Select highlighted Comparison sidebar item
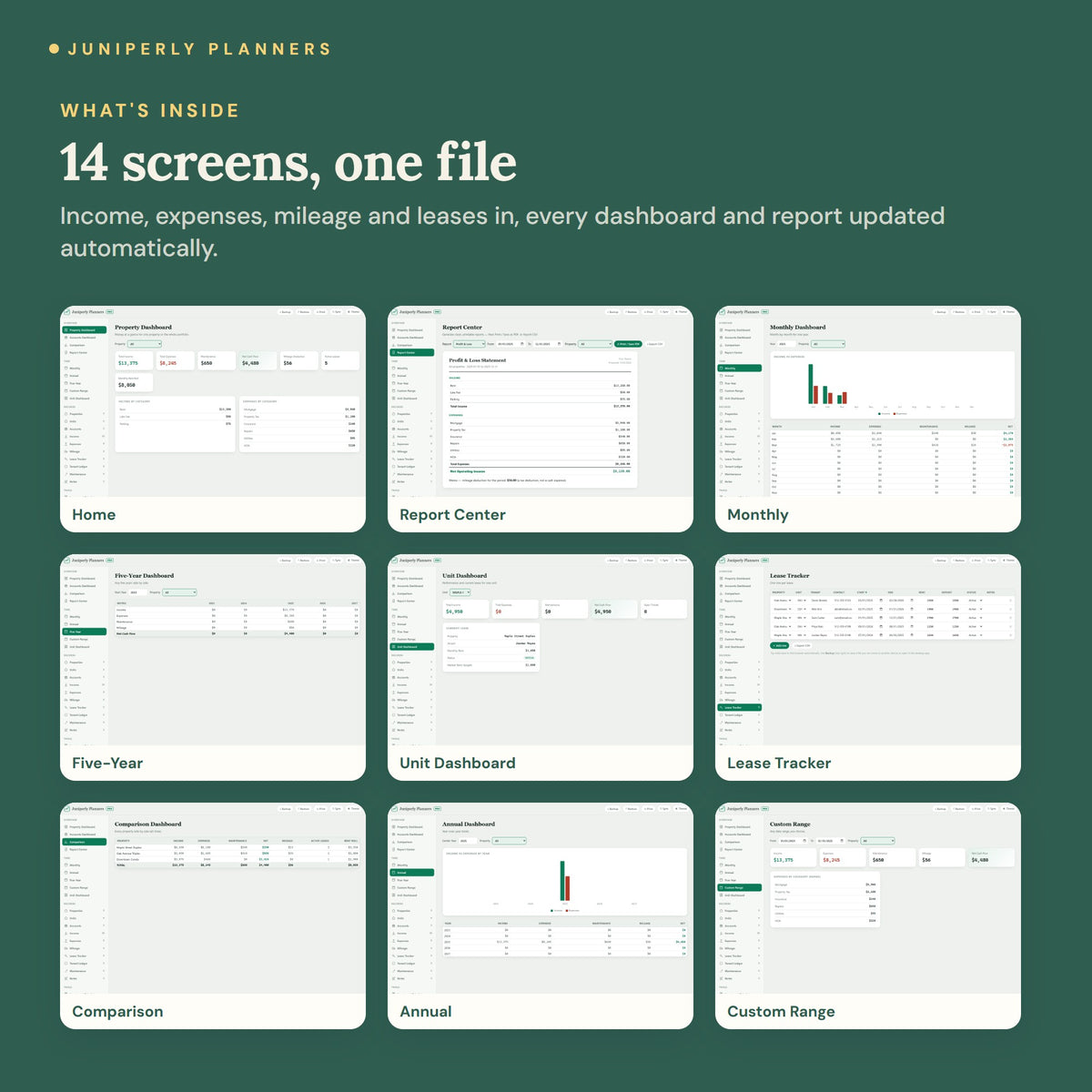Image resolution: width=1092 pixels, height=1092 pixels. point(85,842)
